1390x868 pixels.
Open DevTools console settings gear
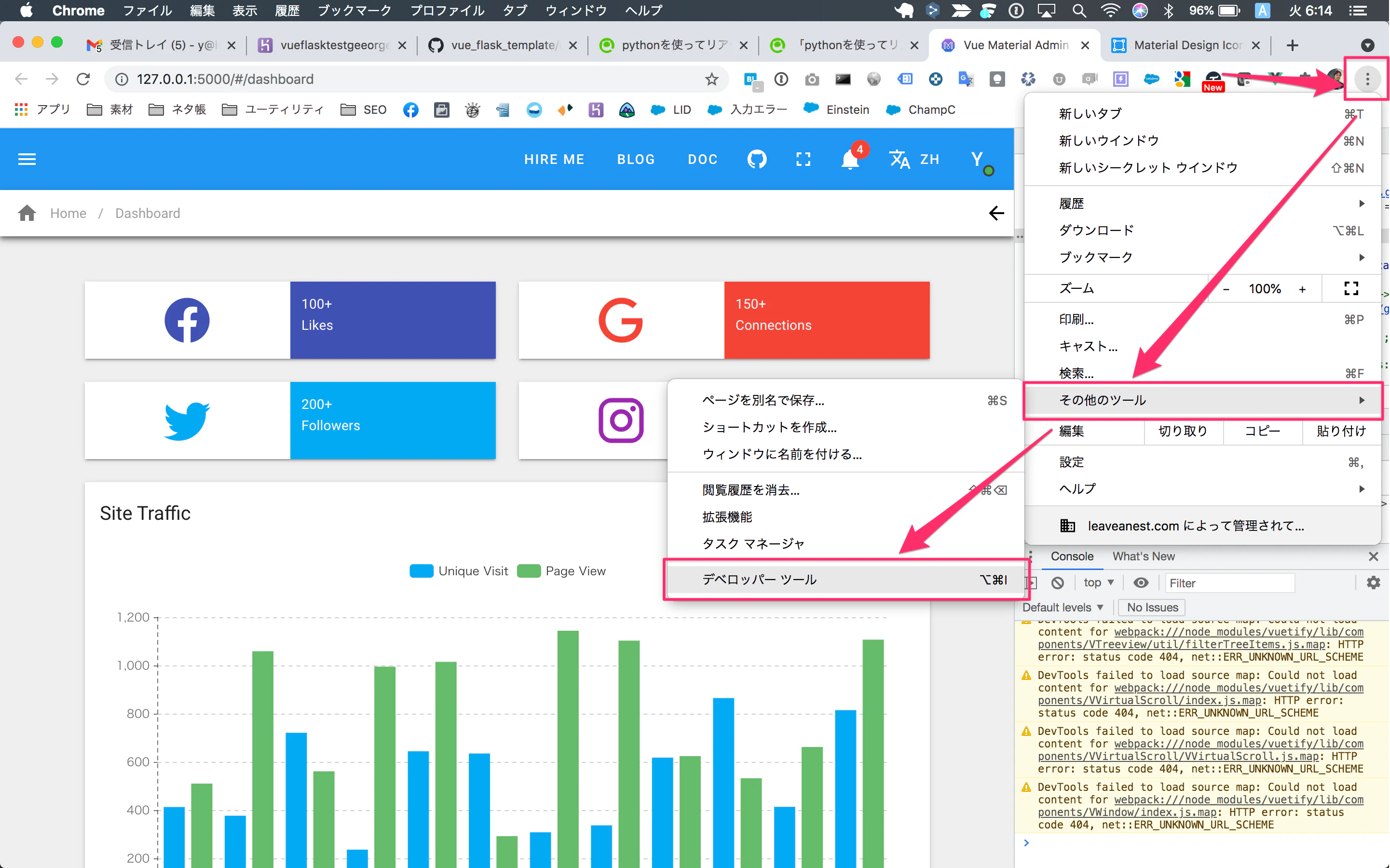(x=1373, y=583)
